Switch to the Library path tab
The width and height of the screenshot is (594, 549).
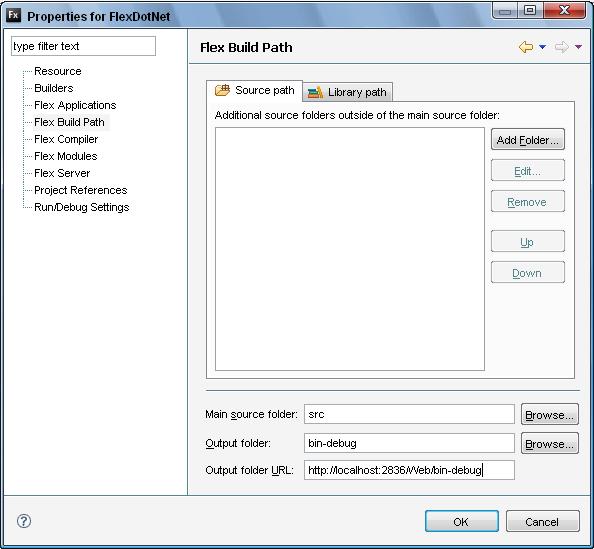pos(347,92)
